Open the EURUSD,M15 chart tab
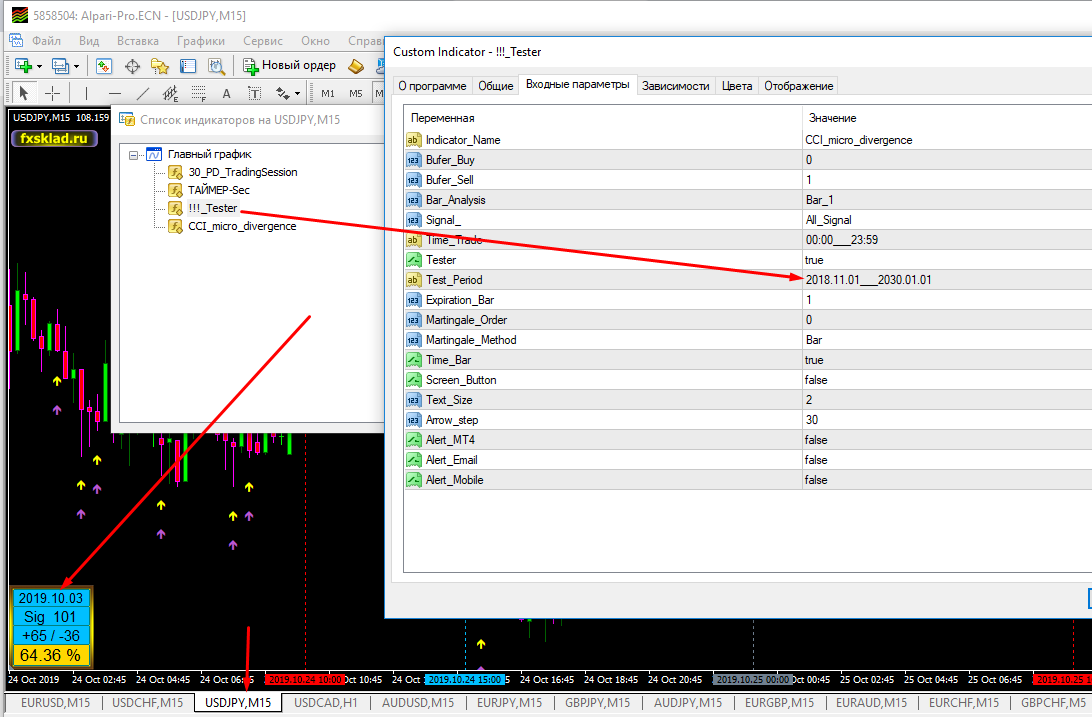1092x717 pixels. [x=56, y=702]
